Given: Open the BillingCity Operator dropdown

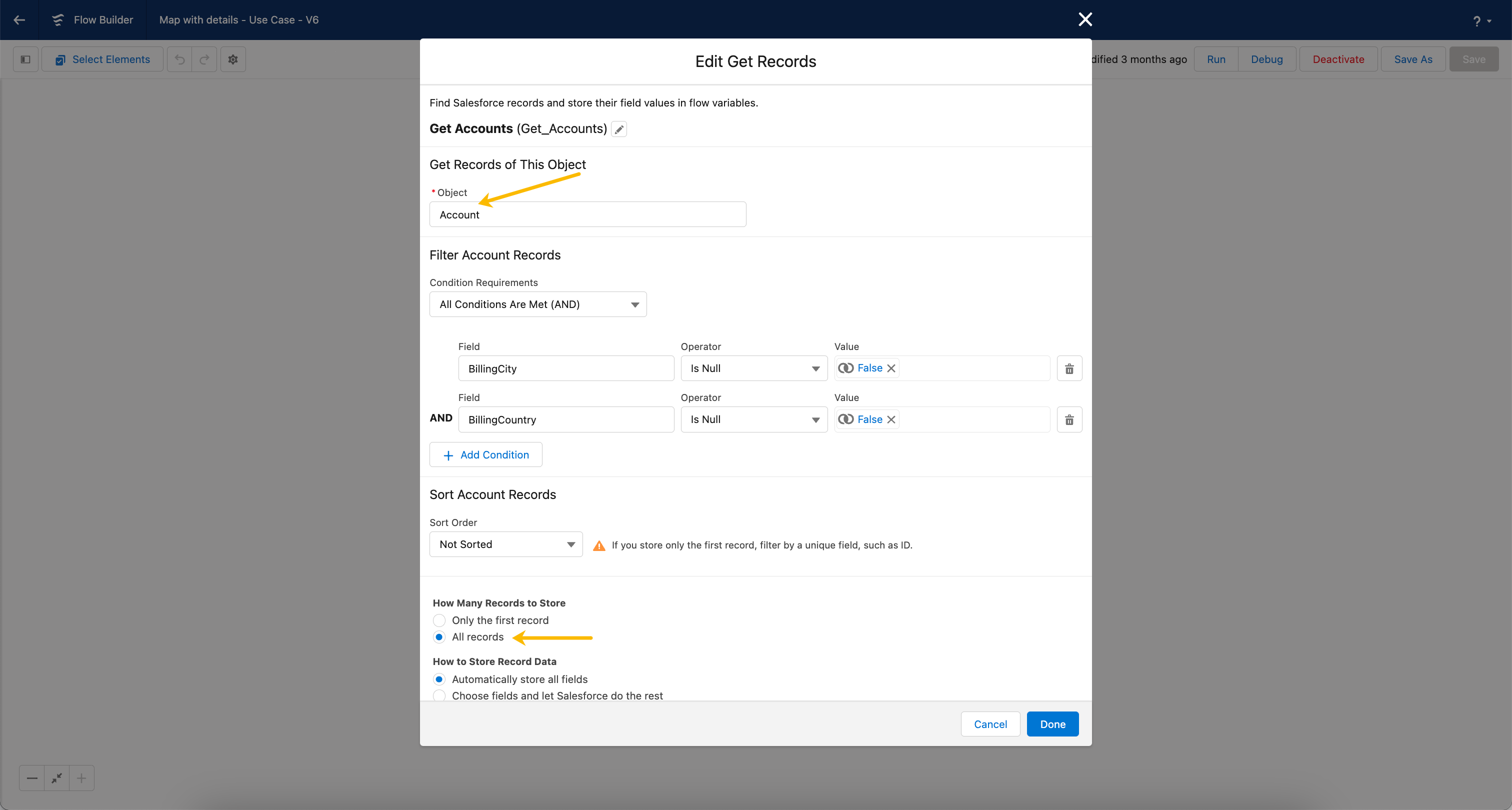Looking at the screenshot, I should (753, 368).
